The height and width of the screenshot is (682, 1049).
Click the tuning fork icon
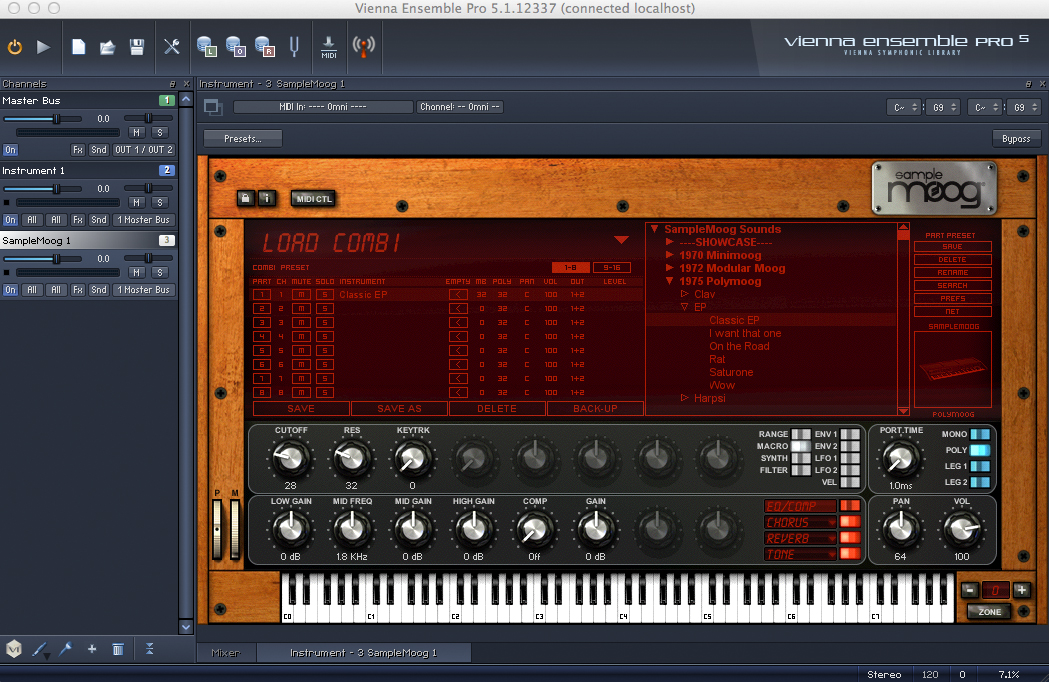point(294,47)
